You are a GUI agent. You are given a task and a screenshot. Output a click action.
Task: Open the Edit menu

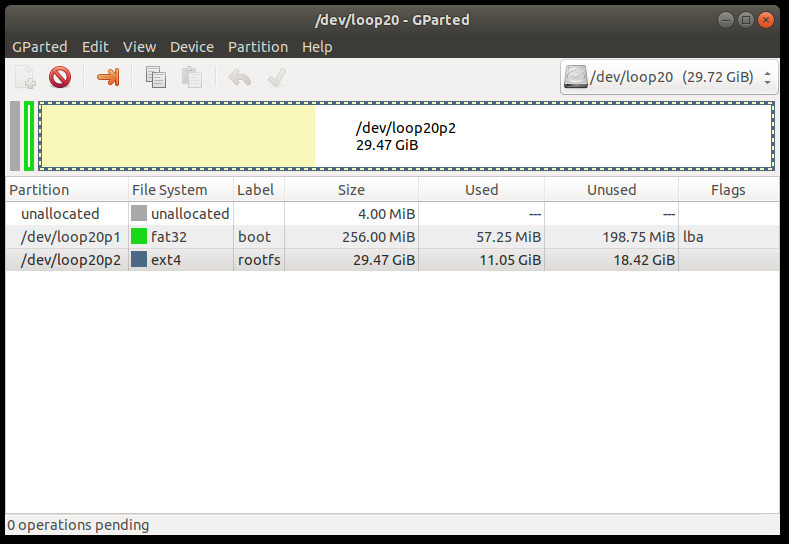(95, 47)
